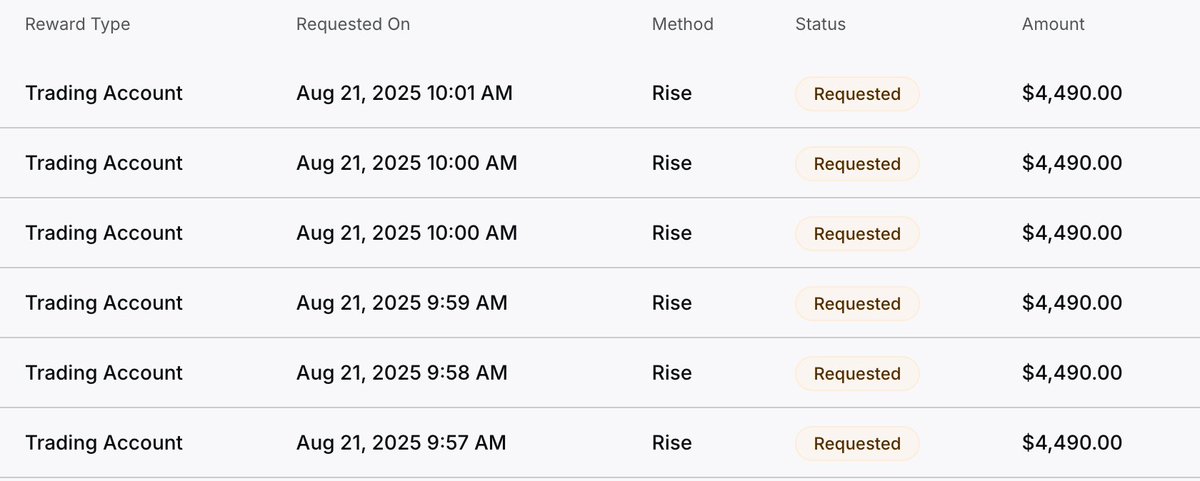This screenshot has width=1200, height=481.
Task: Click the Requested On column header
Action: pos(353,24)
